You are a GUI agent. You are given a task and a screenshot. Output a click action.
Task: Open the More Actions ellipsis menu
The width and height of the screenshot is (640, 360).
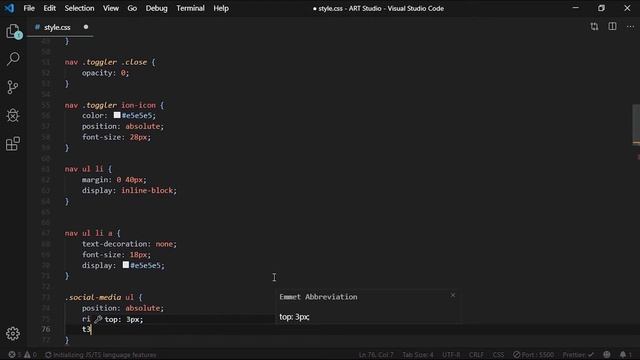click(x=630, y=27)
